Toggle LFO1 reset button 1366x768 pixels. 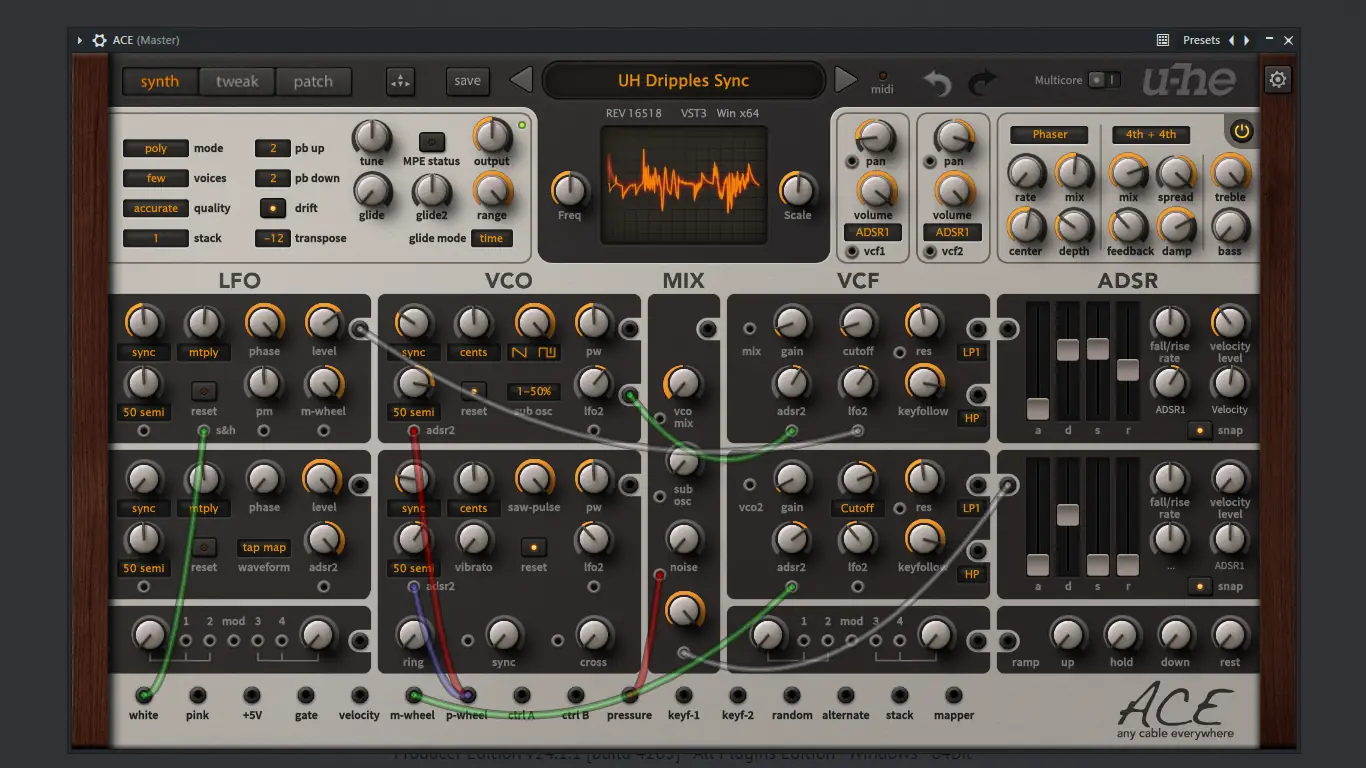click(x=204, y=391)
